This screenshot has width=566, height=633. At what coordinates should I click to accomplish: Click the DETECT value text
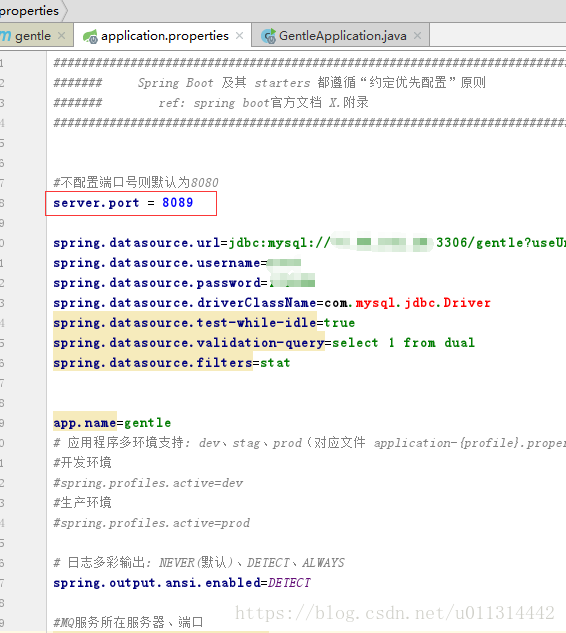click(289, 583)
